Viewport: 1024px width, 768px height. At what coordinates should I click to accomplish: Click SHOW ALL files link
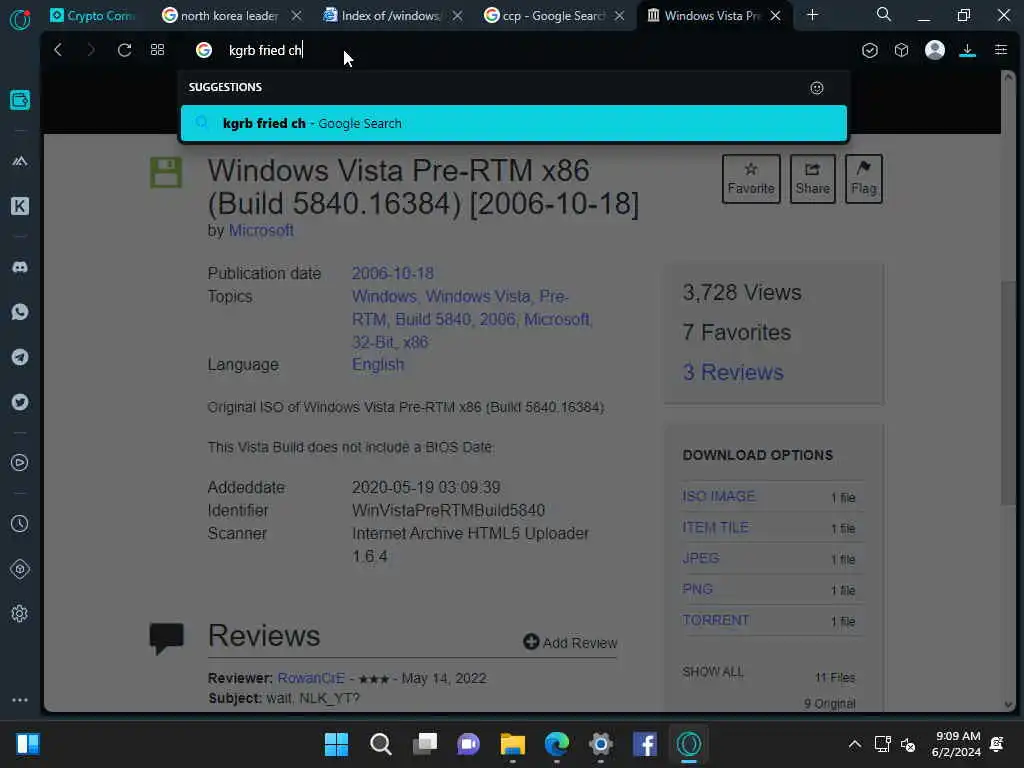point(712,672)
